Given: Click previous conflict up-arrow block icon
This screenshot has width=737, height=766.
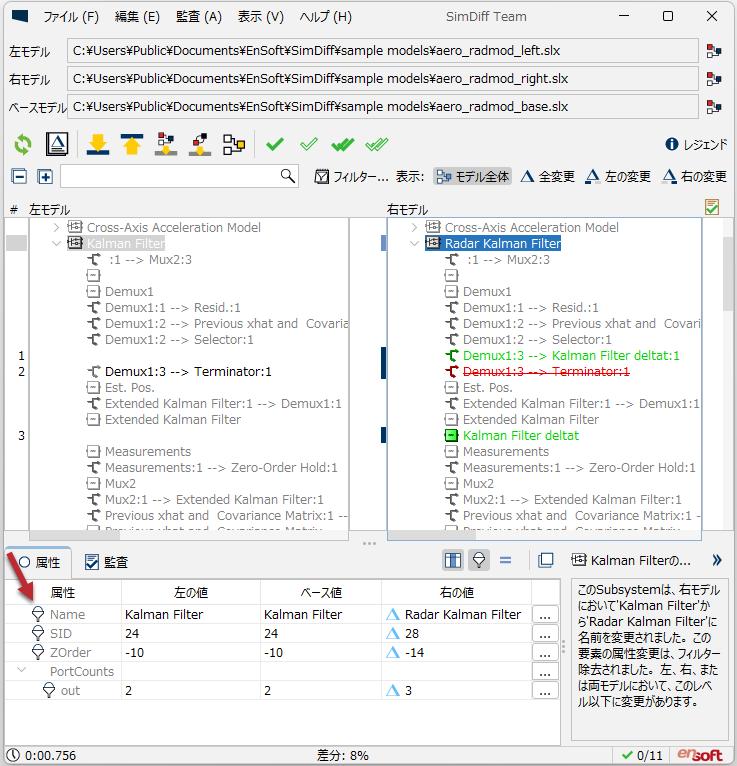Looking at the screenshot, I should pyautogui.click(x=200, y=145).
